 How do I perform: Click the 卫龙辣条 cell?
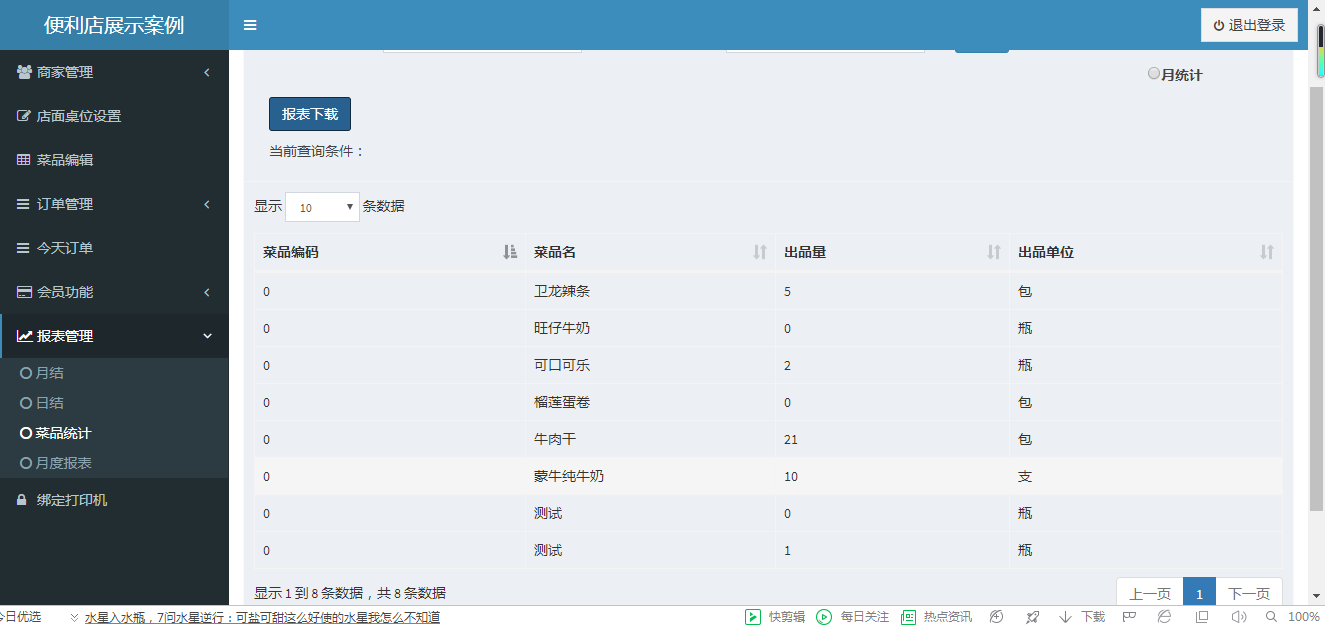click(x=650, y=291)
